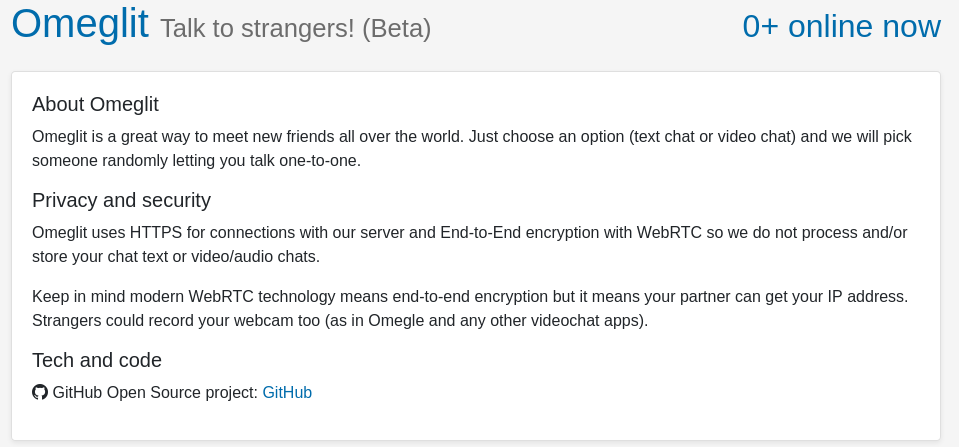The height and width of the screenshot is (447, 959).
Task: Click the "Privacy and security" heading
Action: (121, 200)
